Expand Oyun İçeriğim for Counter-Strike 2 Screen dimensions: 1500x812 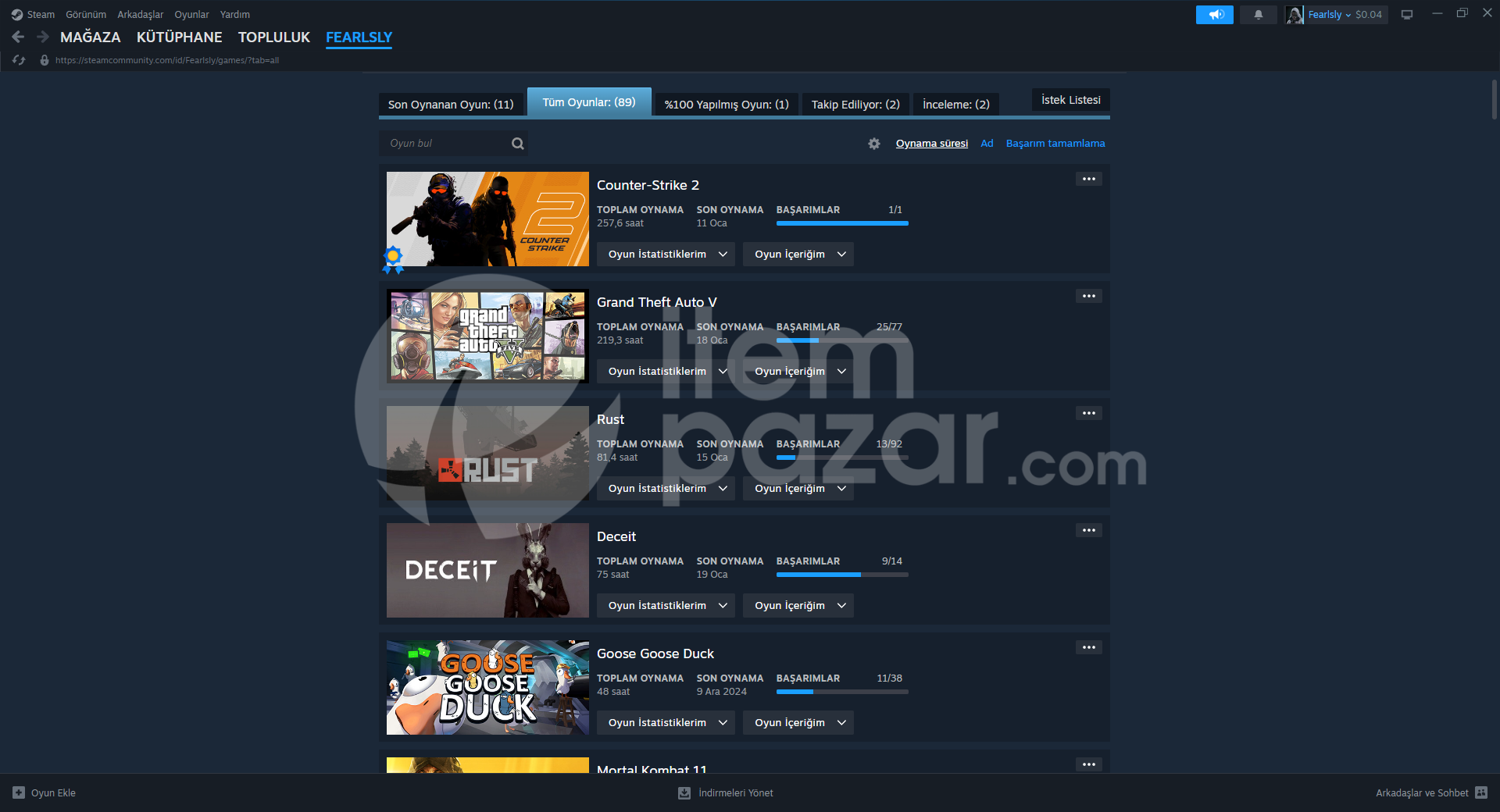pos(798,255)
